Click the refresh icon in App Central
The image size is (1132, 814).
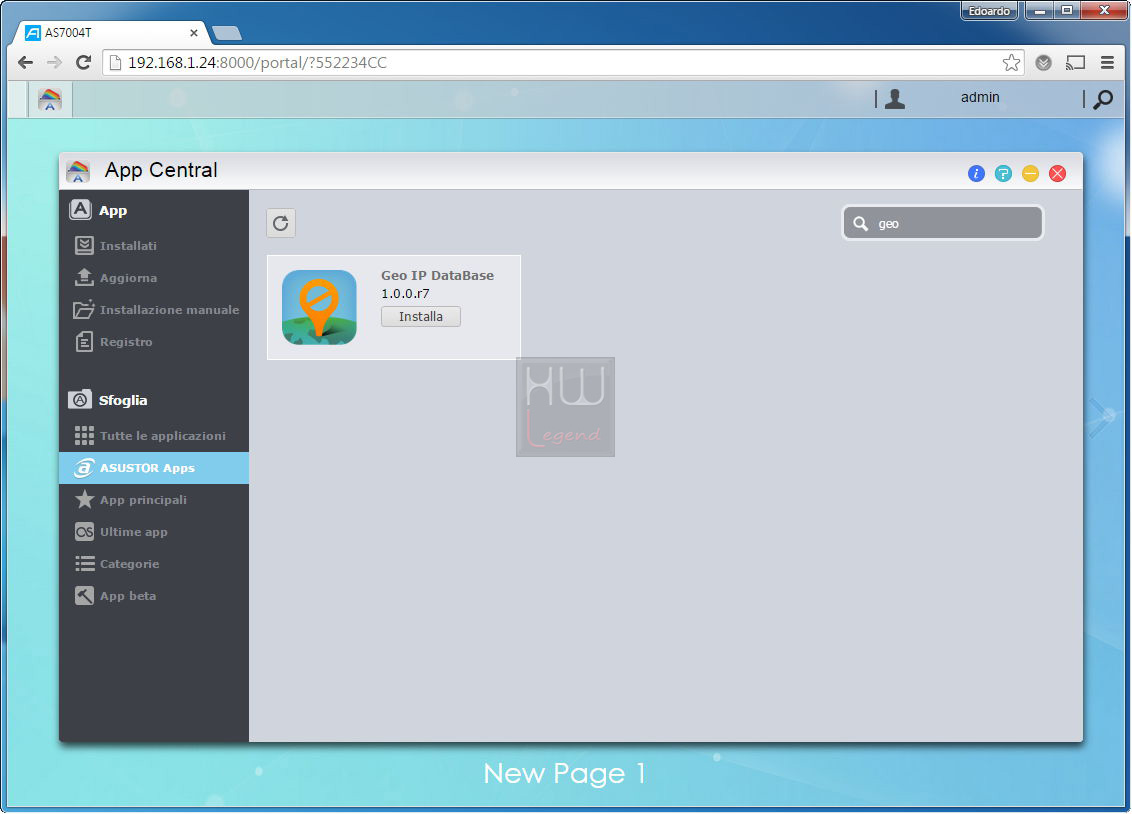(281, 223)
